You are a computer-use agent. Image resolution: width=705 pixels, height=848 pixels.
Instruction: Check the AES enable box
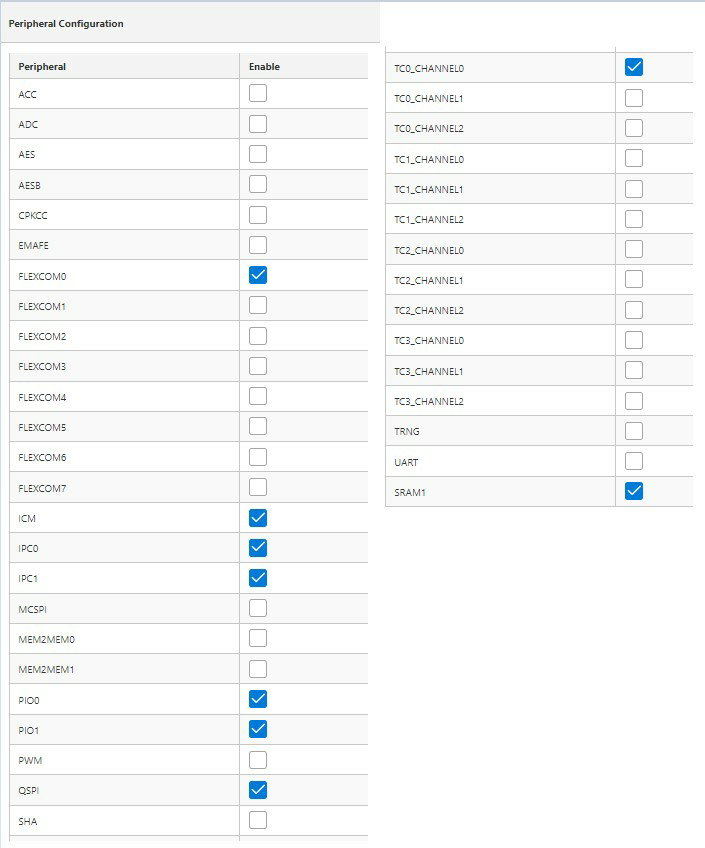tap(258, 154)
